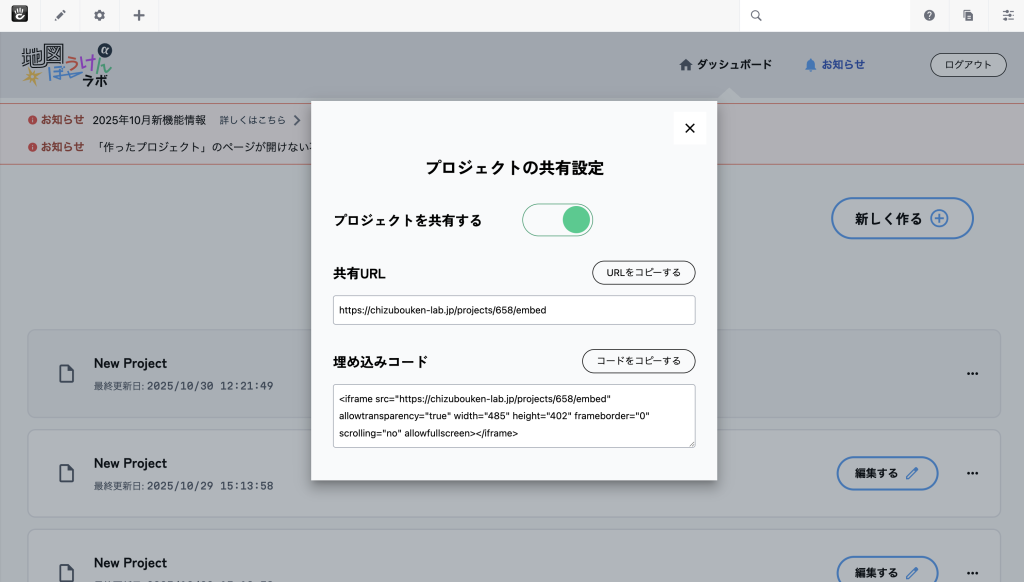The image size is (1024, 582).
Task: Open the ダッシュボード navigation item
Action: 726,64
